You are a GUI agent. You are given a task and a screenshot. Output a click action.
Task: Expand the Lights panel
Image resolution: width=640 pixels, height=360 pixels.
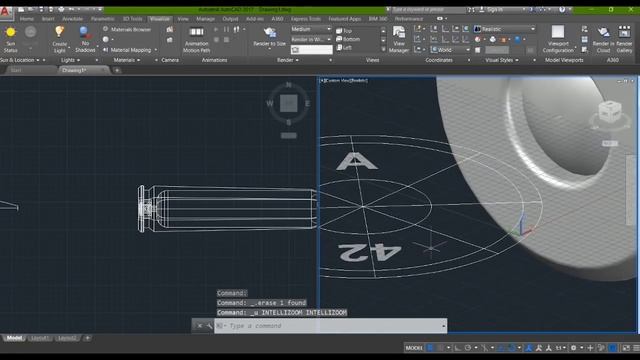pyautogui.click(x=71, y=60)
